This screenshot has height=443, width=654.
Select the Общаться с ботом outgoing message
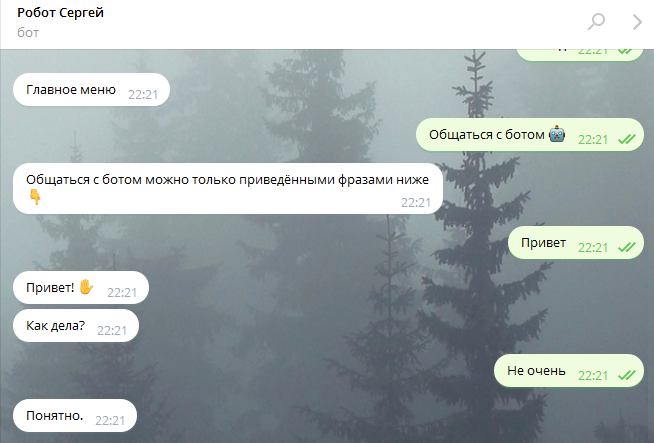pyautogui.click(x=530, y=135)
